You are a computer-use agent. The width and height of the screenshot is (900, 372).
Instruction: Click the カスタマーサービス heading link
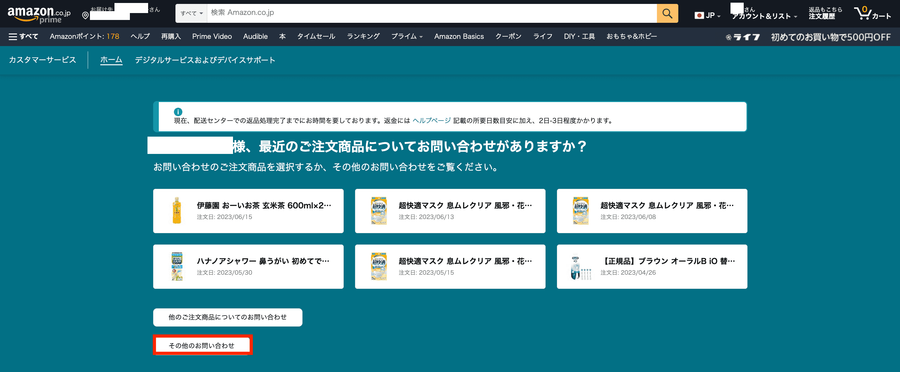tap(42, 60)
